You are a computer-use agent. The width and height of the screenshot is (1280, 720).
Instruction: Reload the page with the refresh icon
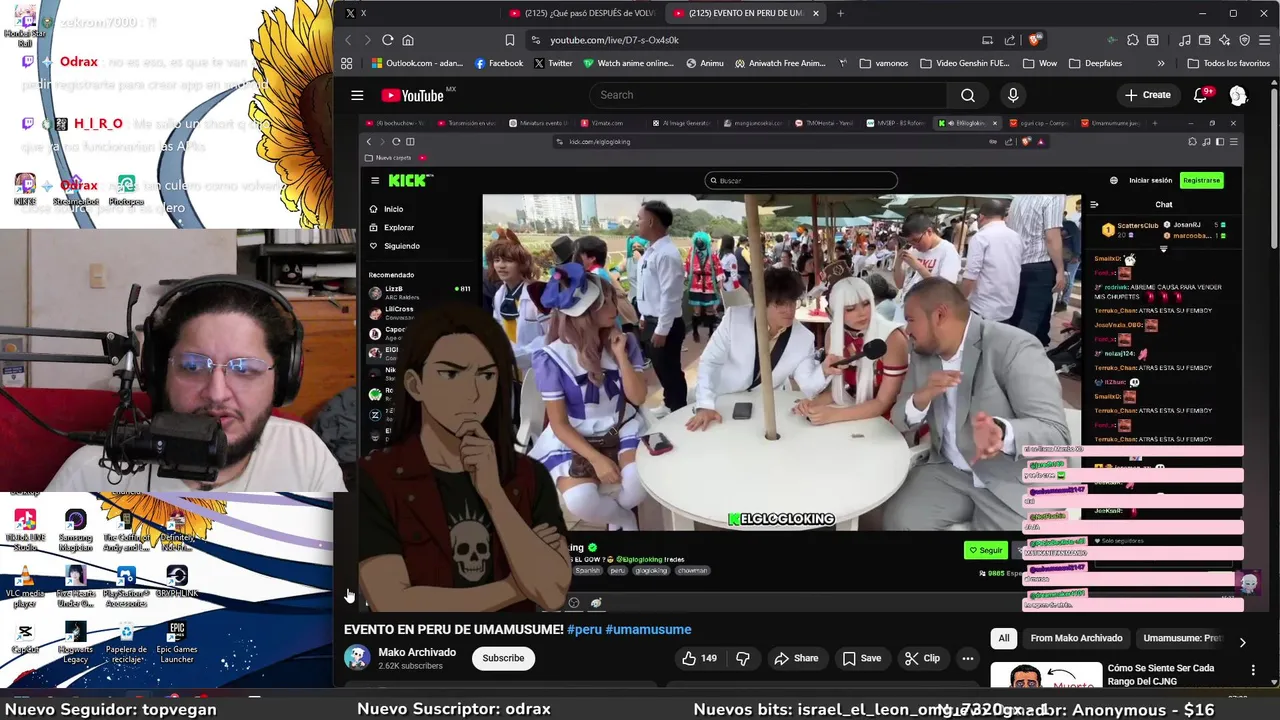(x=387, y=40)
